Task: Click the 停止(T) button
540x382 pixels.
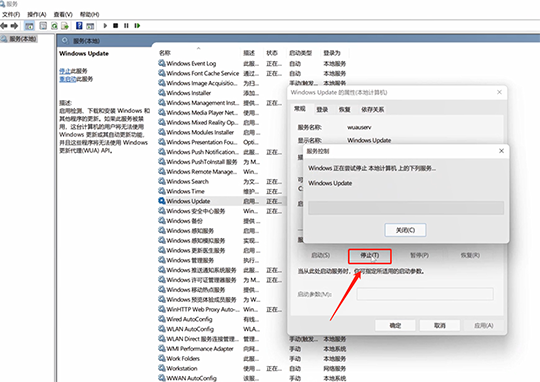Action: coord(370,256)
